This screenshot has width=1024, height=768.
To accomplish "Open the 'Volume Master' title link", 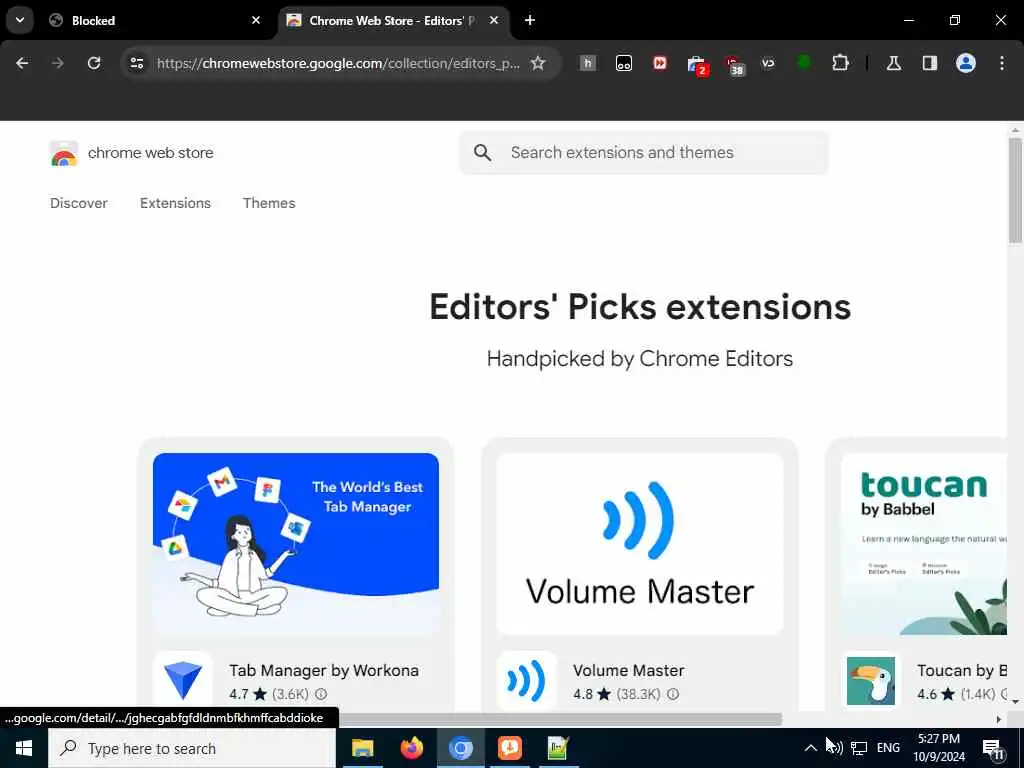I will [x=629, y=671].
